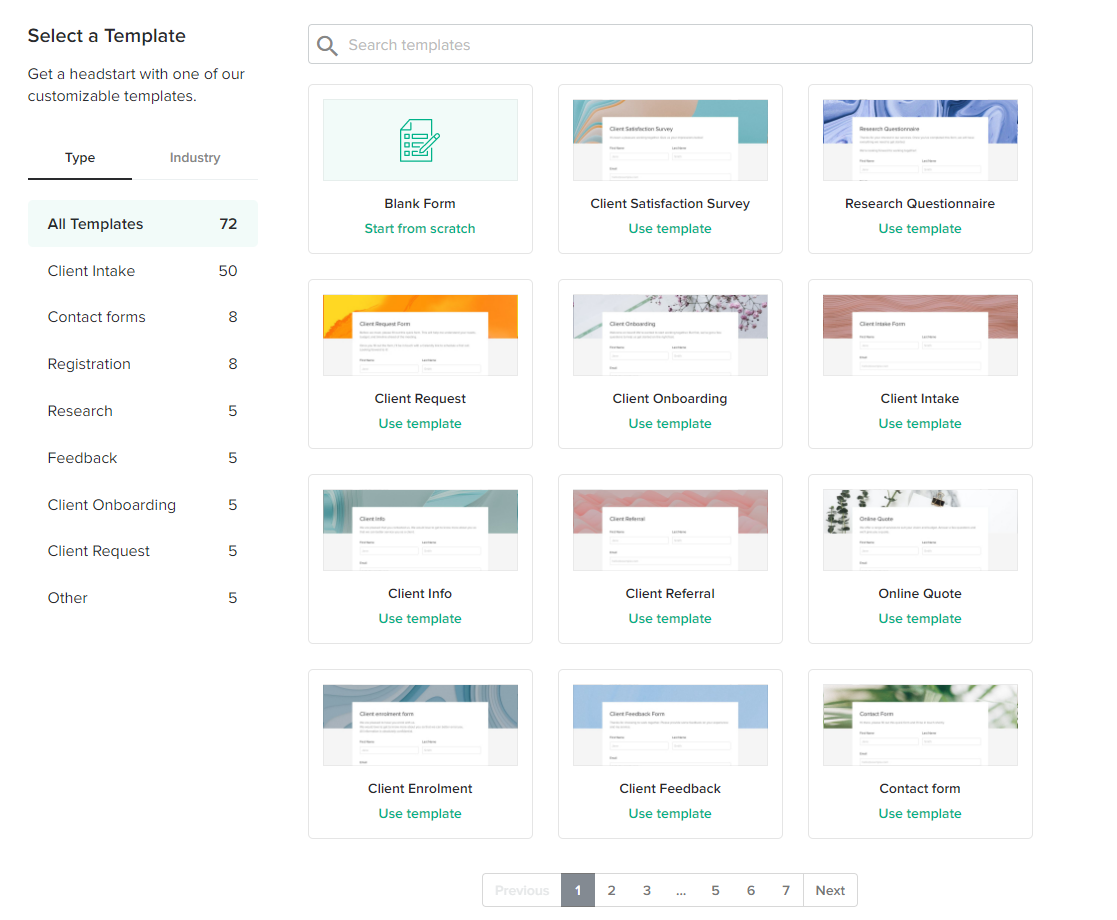Screen dimensions: 1117x920
Task: Select the Type tab
Action: [x=80, y=158]
